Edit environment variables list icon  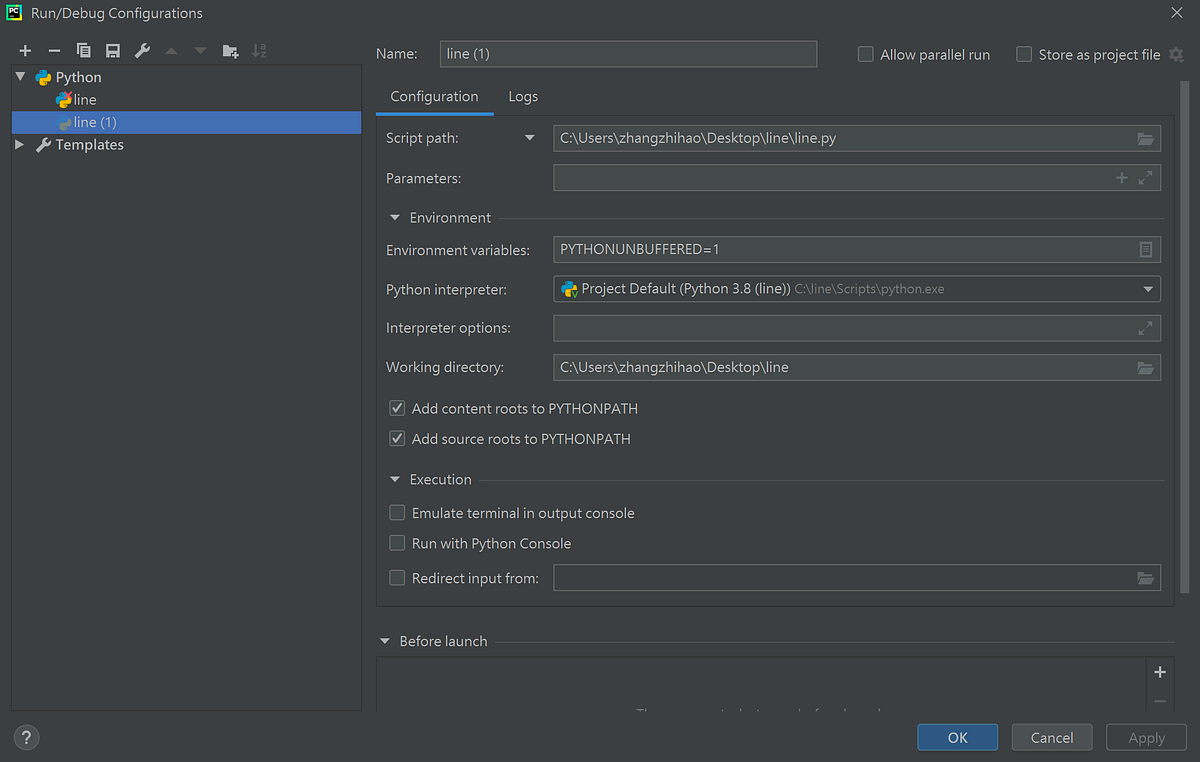tap(1146, 249)
